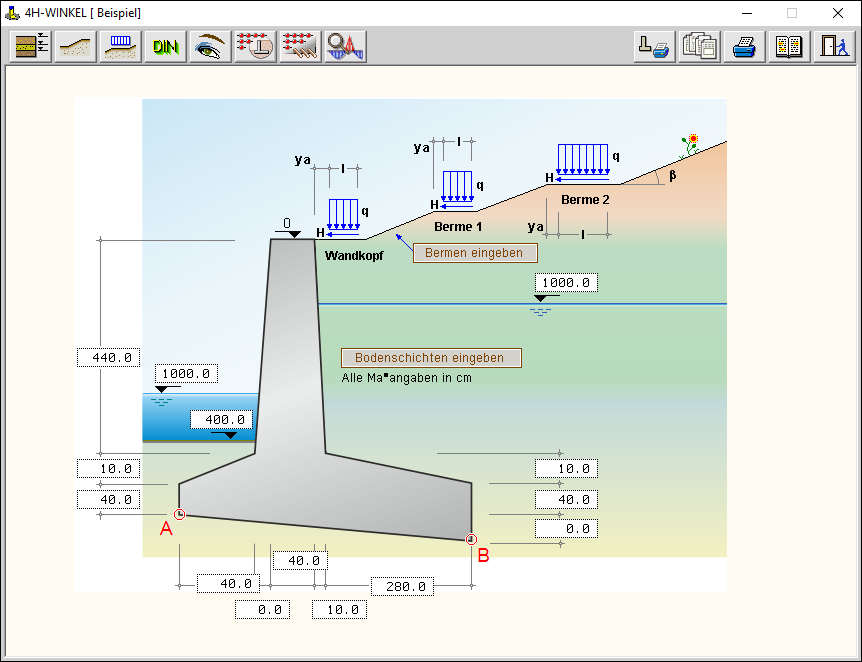Select the wall top elevation 0 field
The image size is (862, 662).
point(287,223)
